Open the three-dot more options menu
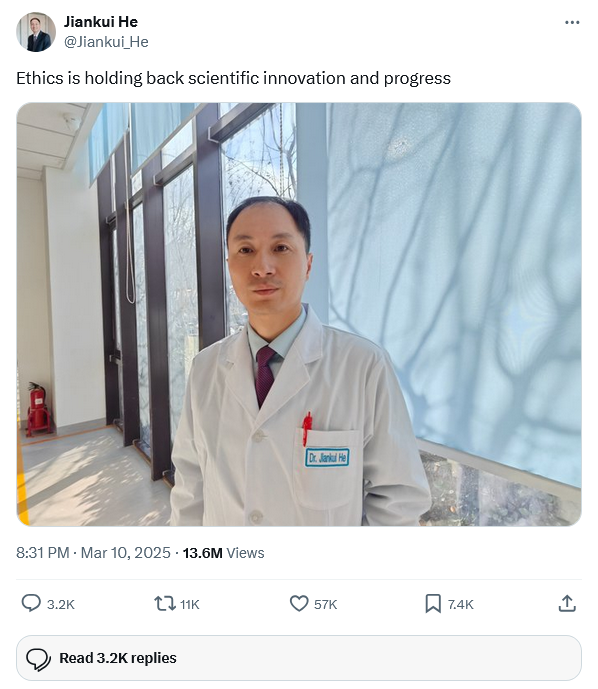The image size is (598, 689). pos(572,22)
